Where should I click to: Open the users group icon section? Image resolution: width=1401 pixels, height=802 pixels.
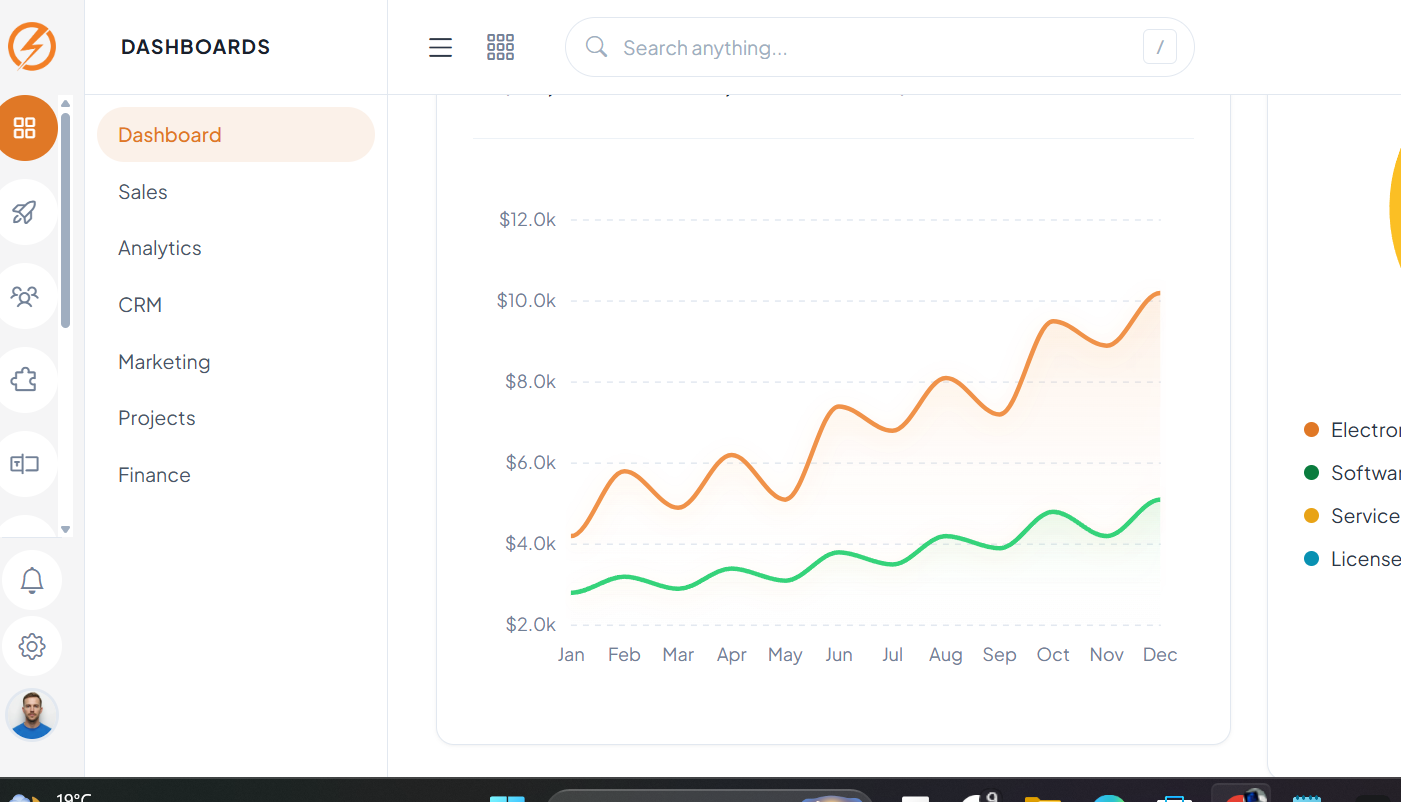click(x=25, y=296)
